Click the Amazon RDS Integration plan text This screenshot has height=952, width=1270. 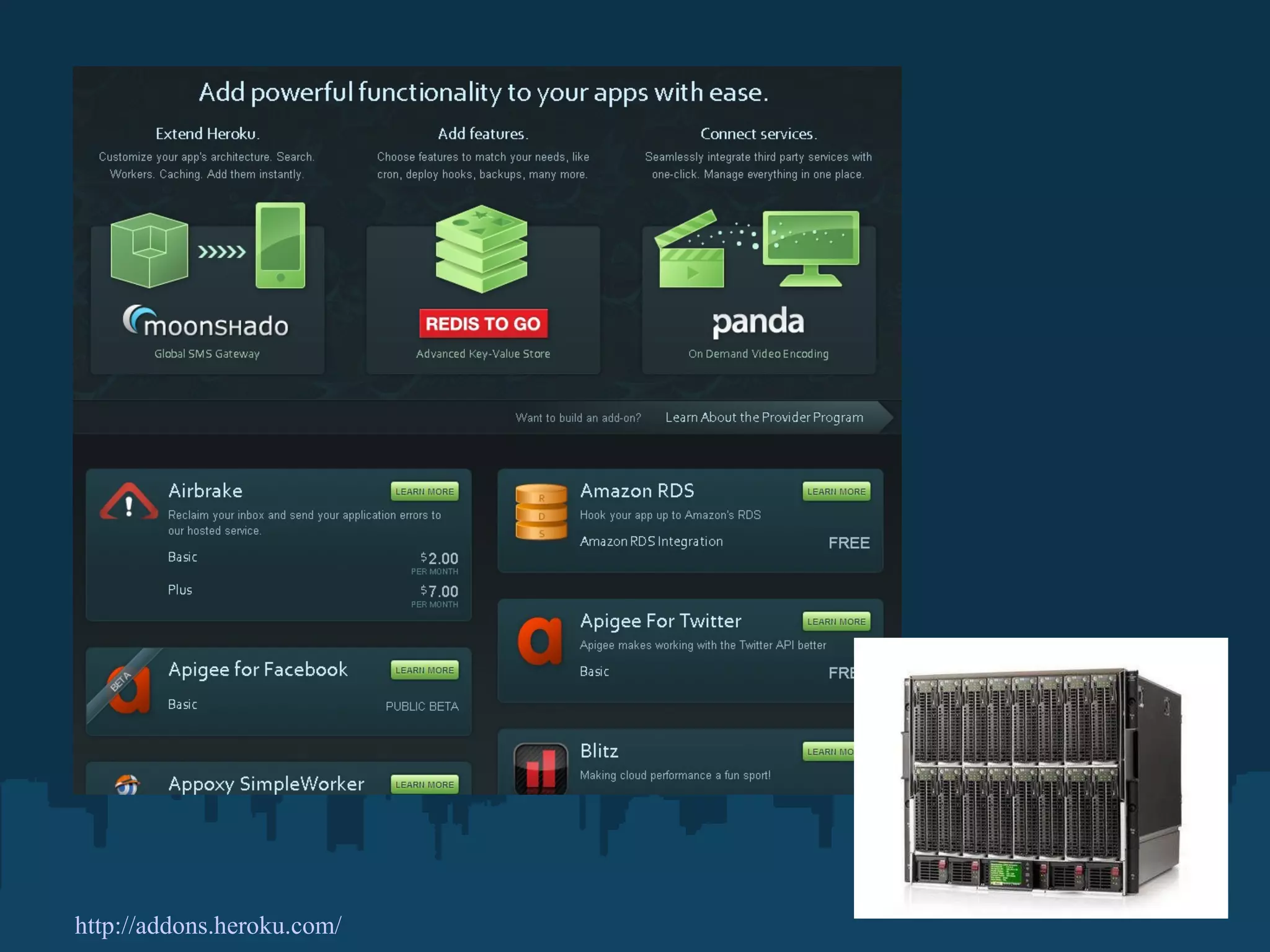click(x=651, y=542)
